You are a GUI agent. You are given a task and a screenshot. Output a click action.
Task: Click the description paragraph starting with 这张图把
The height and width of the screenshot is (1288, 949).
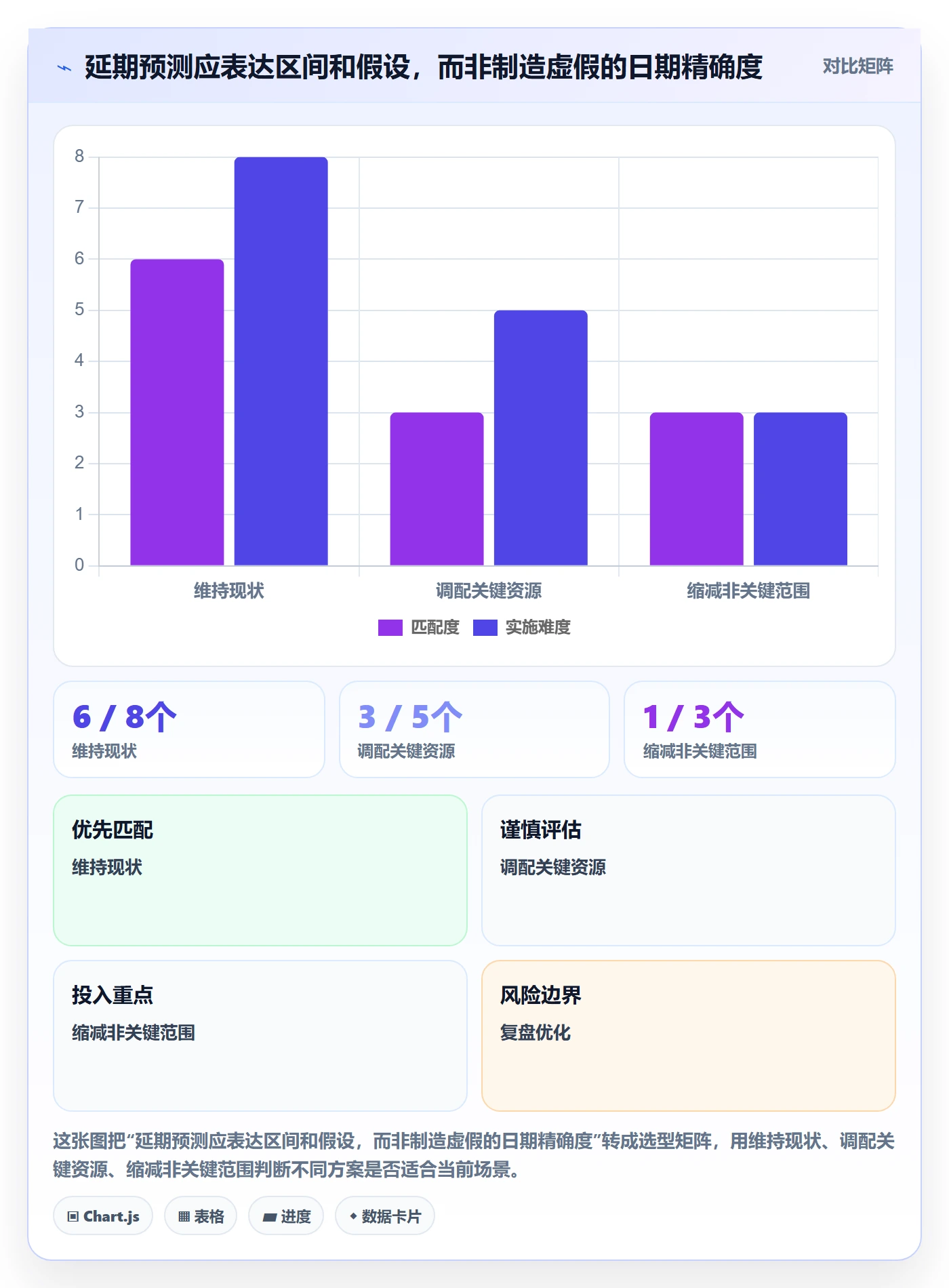tap(474, 1155)
